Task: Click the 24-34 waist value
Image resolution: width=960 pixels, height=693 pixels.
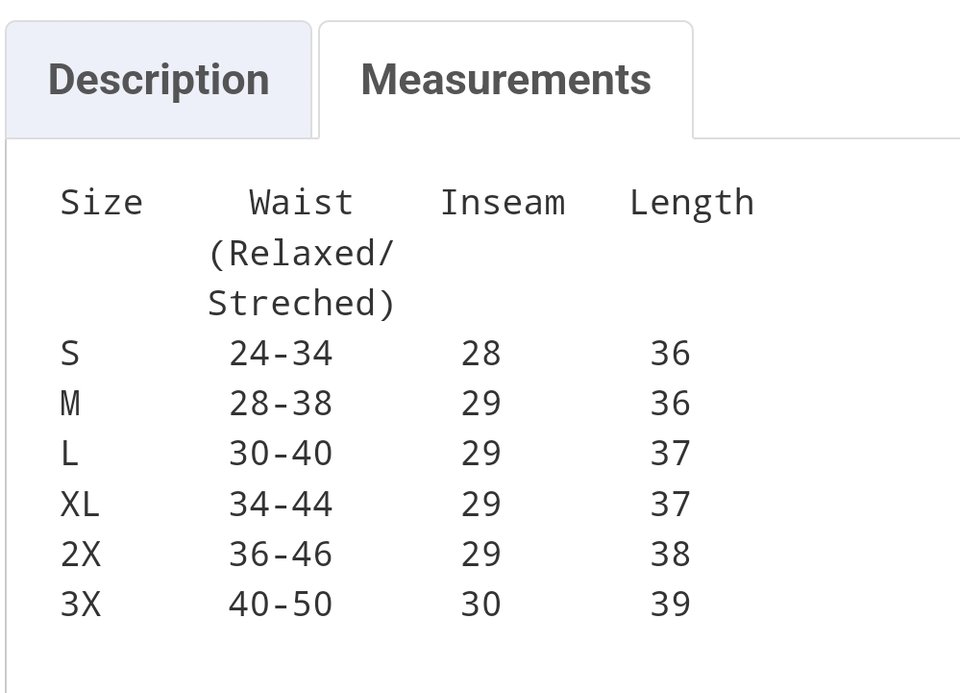Action: (280, 353)
